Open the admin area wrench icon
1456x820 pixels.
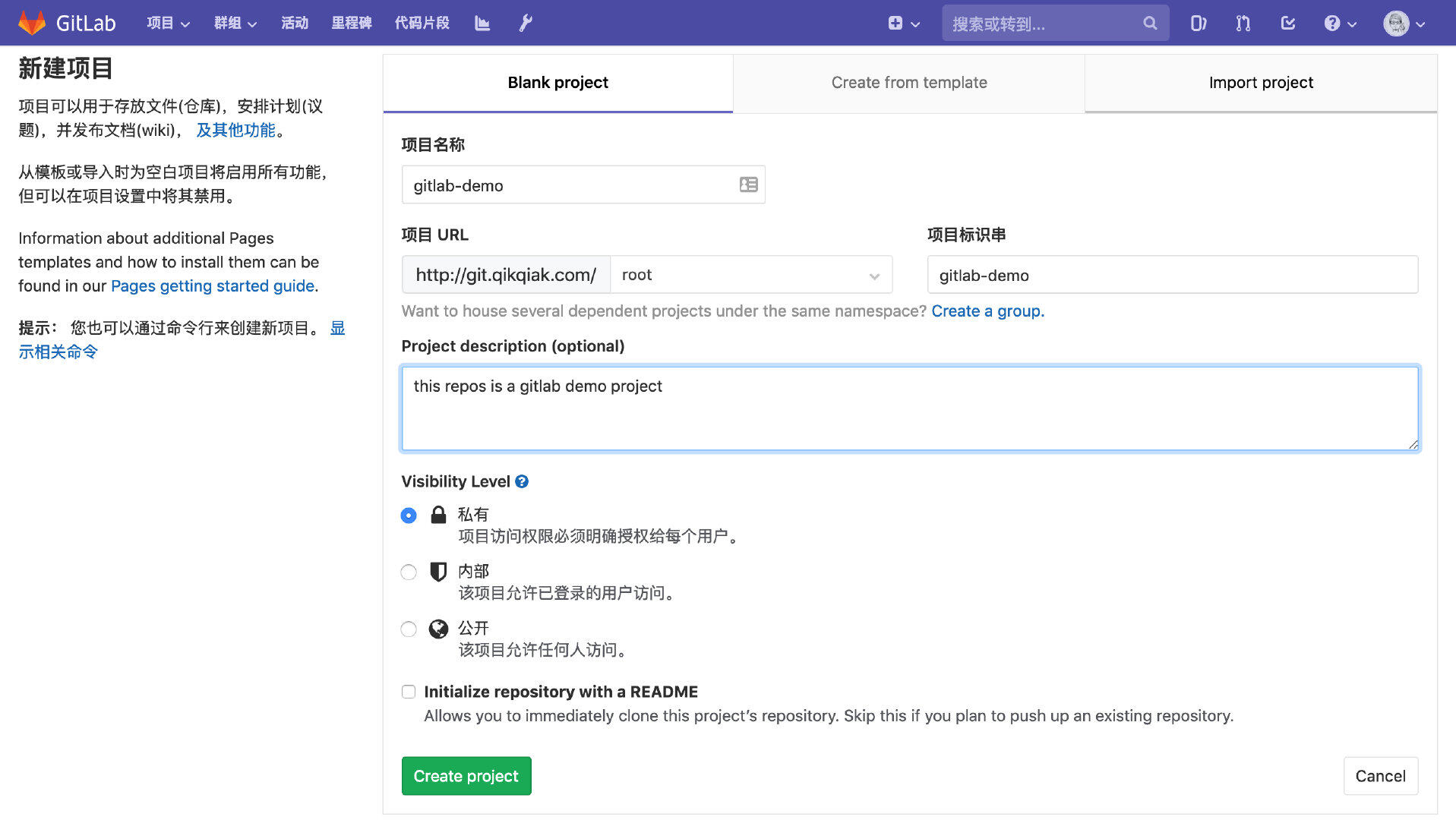(x=526, y=23)
